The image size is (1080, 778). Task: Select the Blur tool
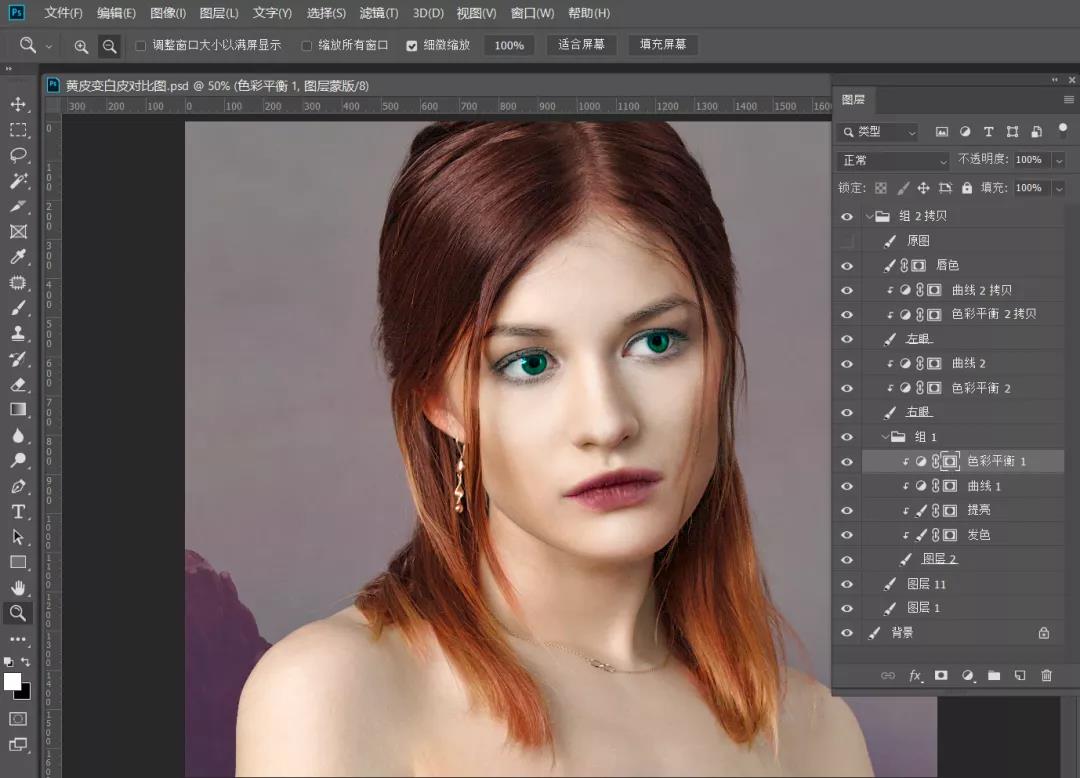[x=18, y=435]
